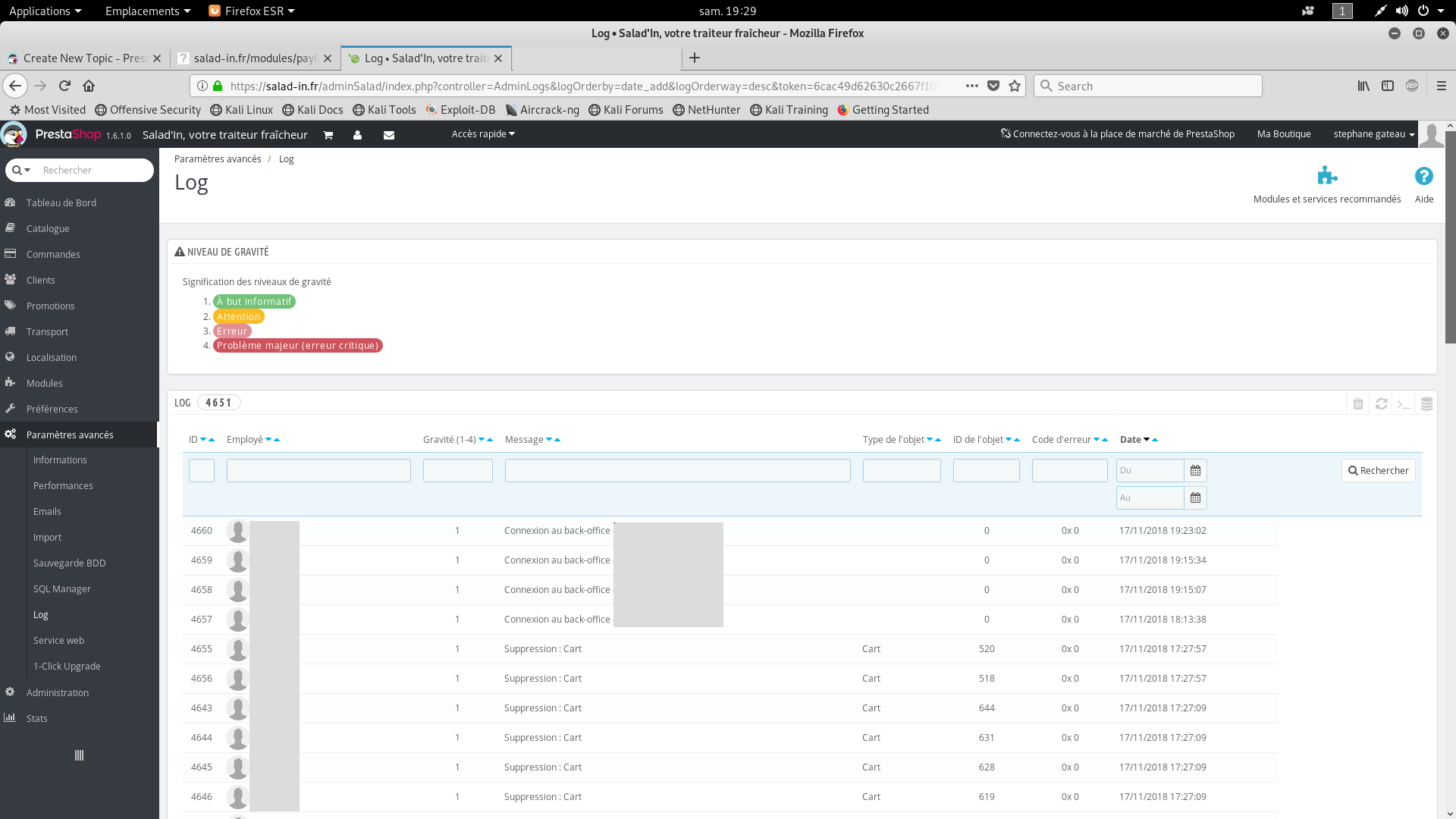Image resolution: width=1456 pixels, height=819 pixels.
Task: Open Modules et services recommandés
Action: [1326, 177]
